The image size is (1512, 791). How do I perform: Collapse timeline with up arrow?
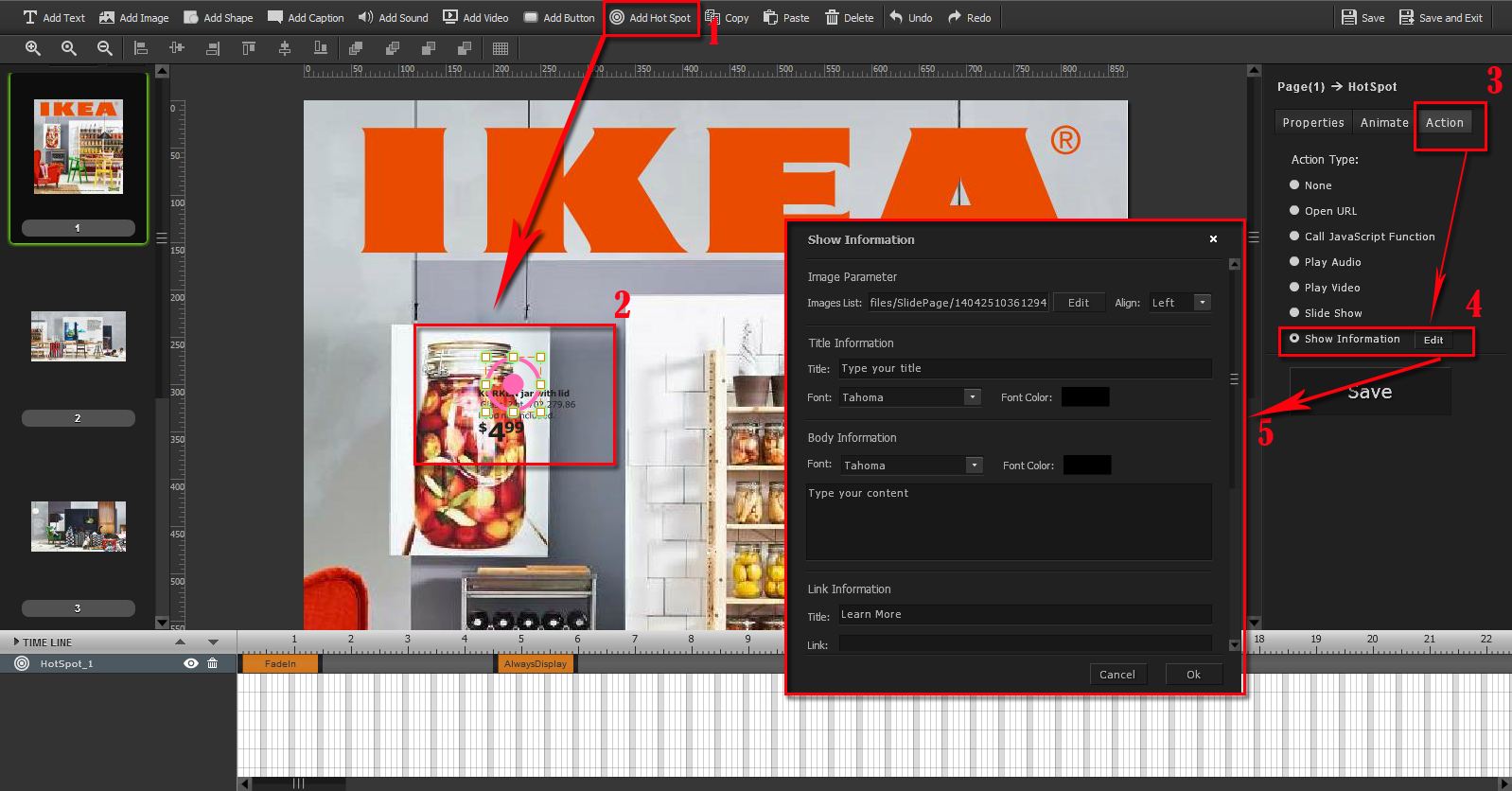tap(180, 642)
